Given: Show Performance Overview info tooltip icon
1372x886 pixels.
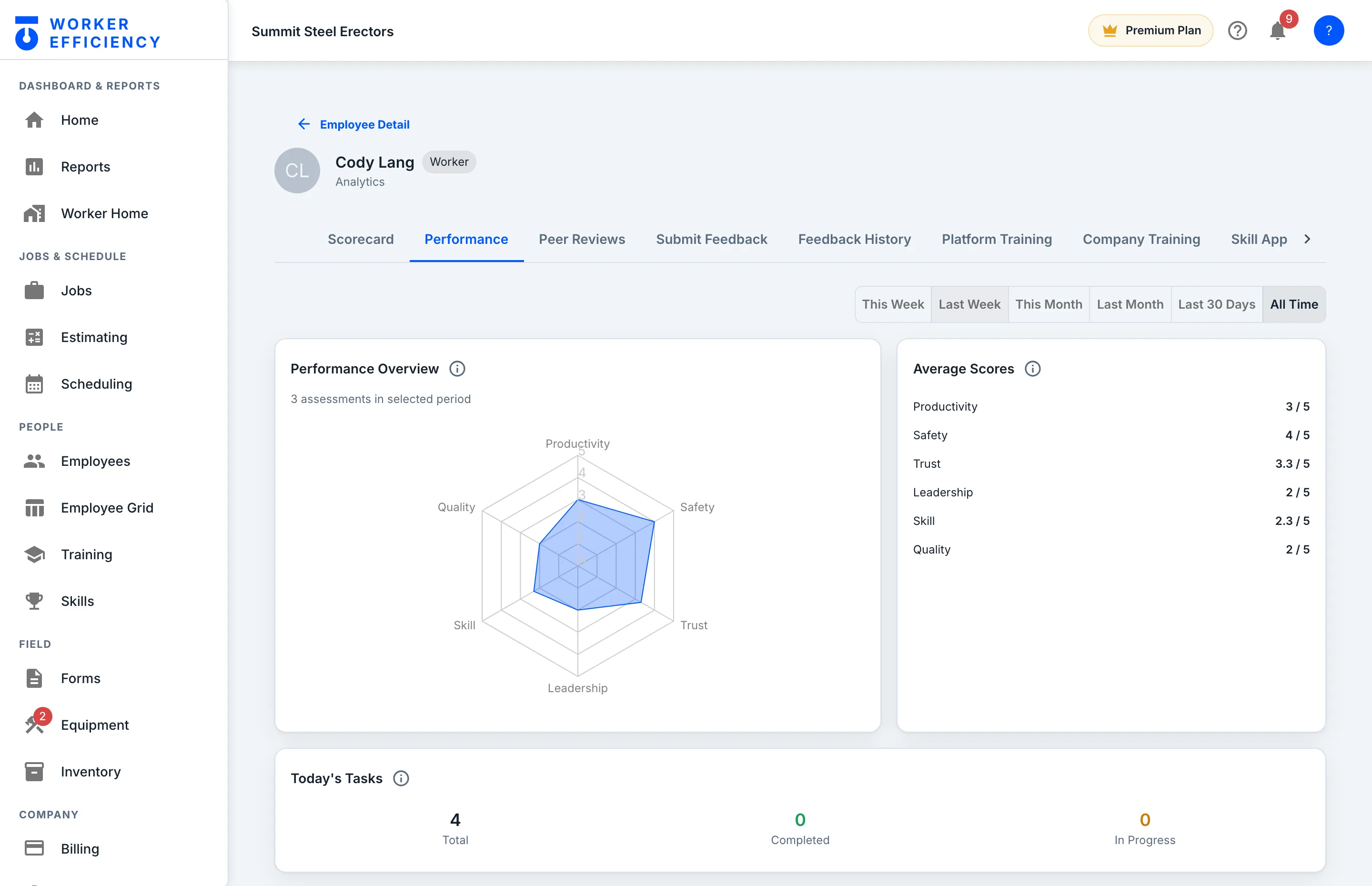Looking at the screenshot, I should (x=457, y=368).
